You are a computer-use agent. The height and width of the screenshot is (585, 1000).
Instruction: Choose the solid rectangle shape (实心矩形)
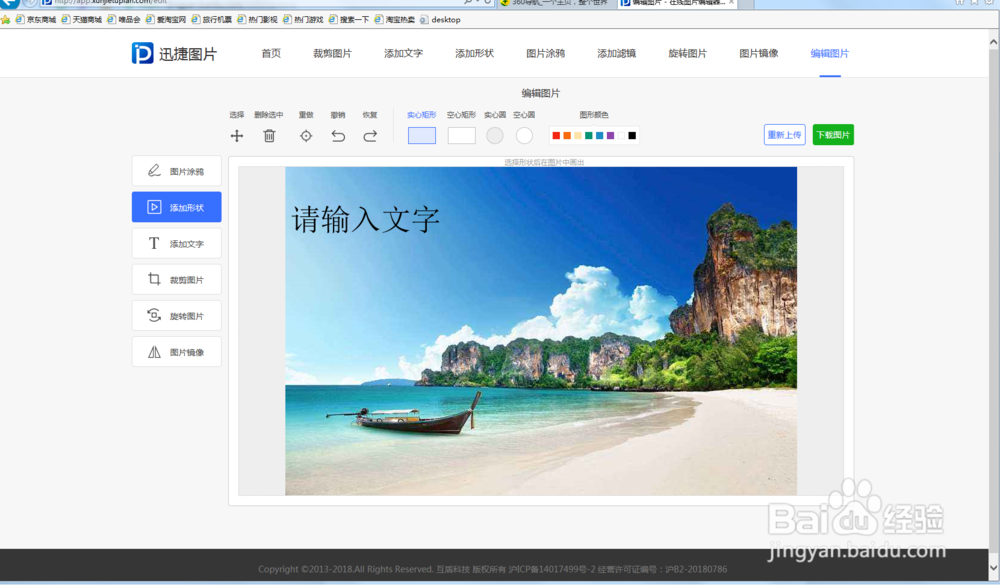click(422, 135)
